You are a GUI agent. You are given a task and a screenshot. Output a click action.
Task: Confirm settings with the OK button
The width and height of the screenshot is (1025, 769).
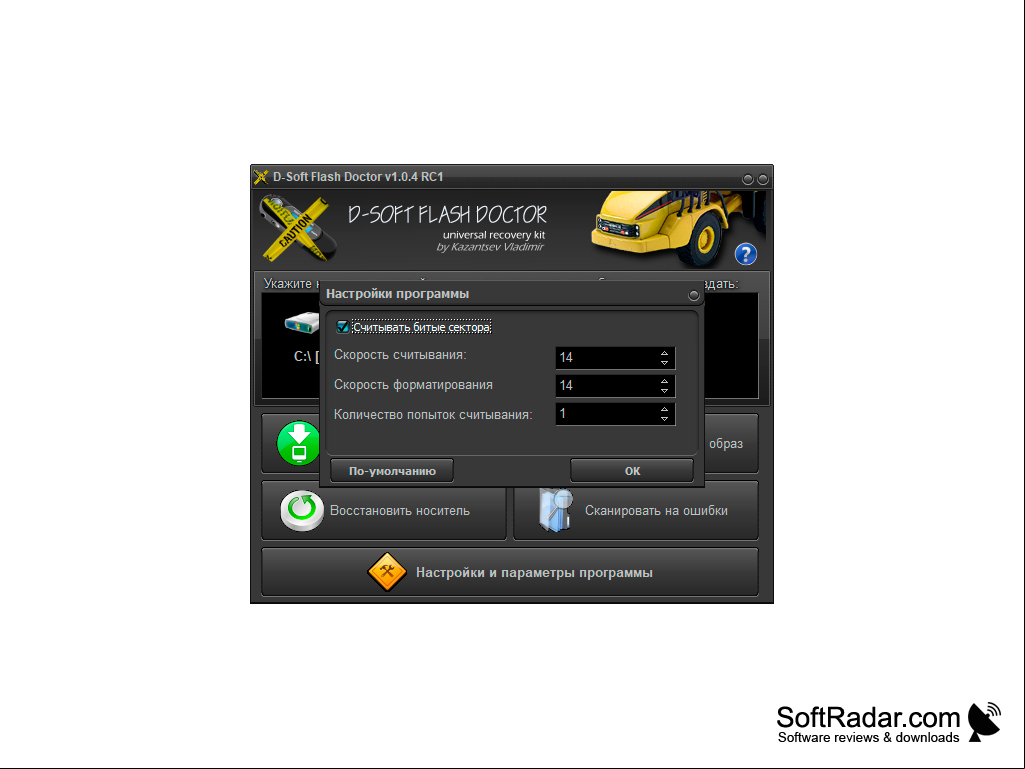(x=632, y=471)
